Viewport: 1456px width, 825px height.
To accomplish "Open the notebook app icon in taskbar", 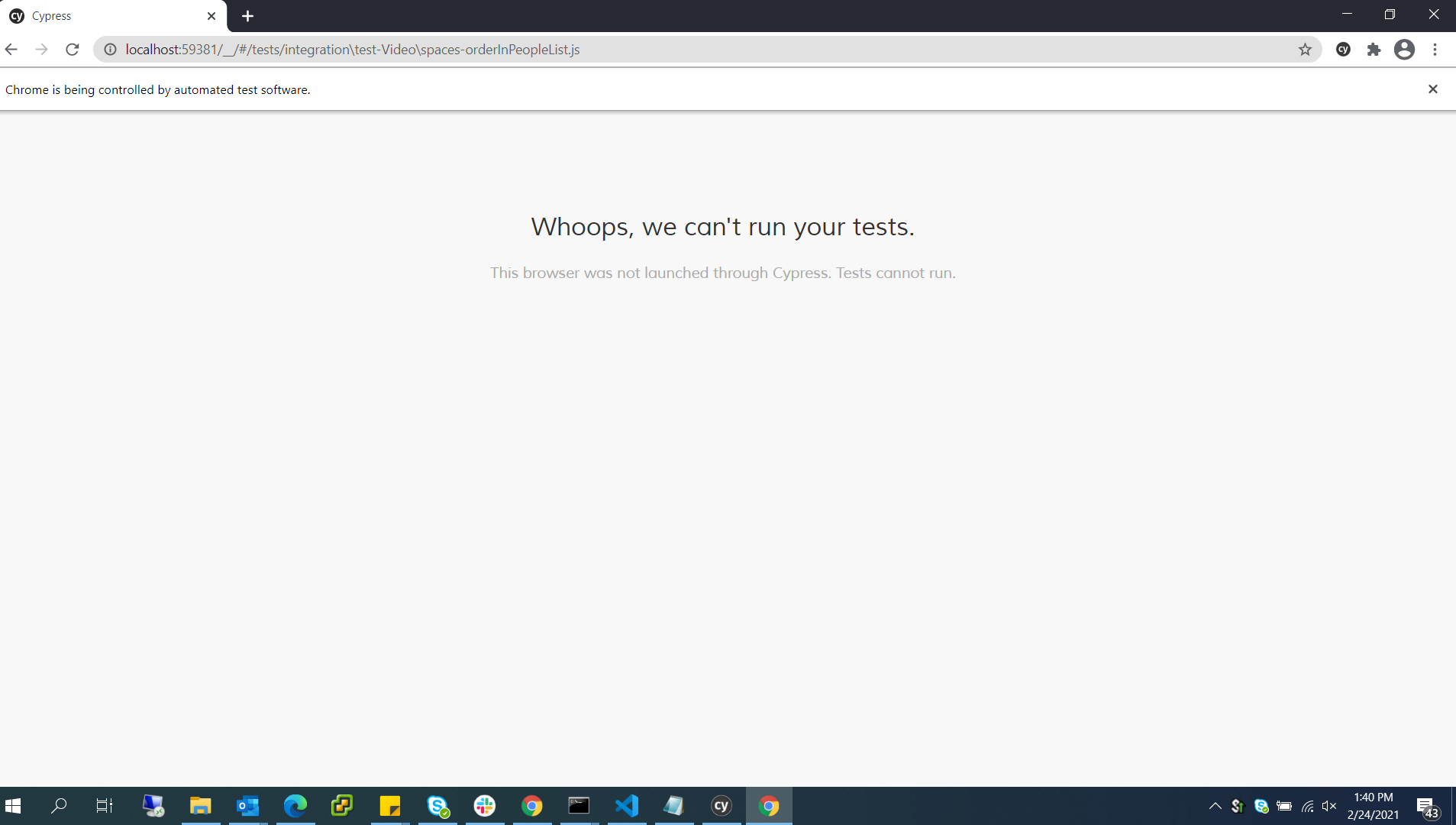I will (674, 806).
